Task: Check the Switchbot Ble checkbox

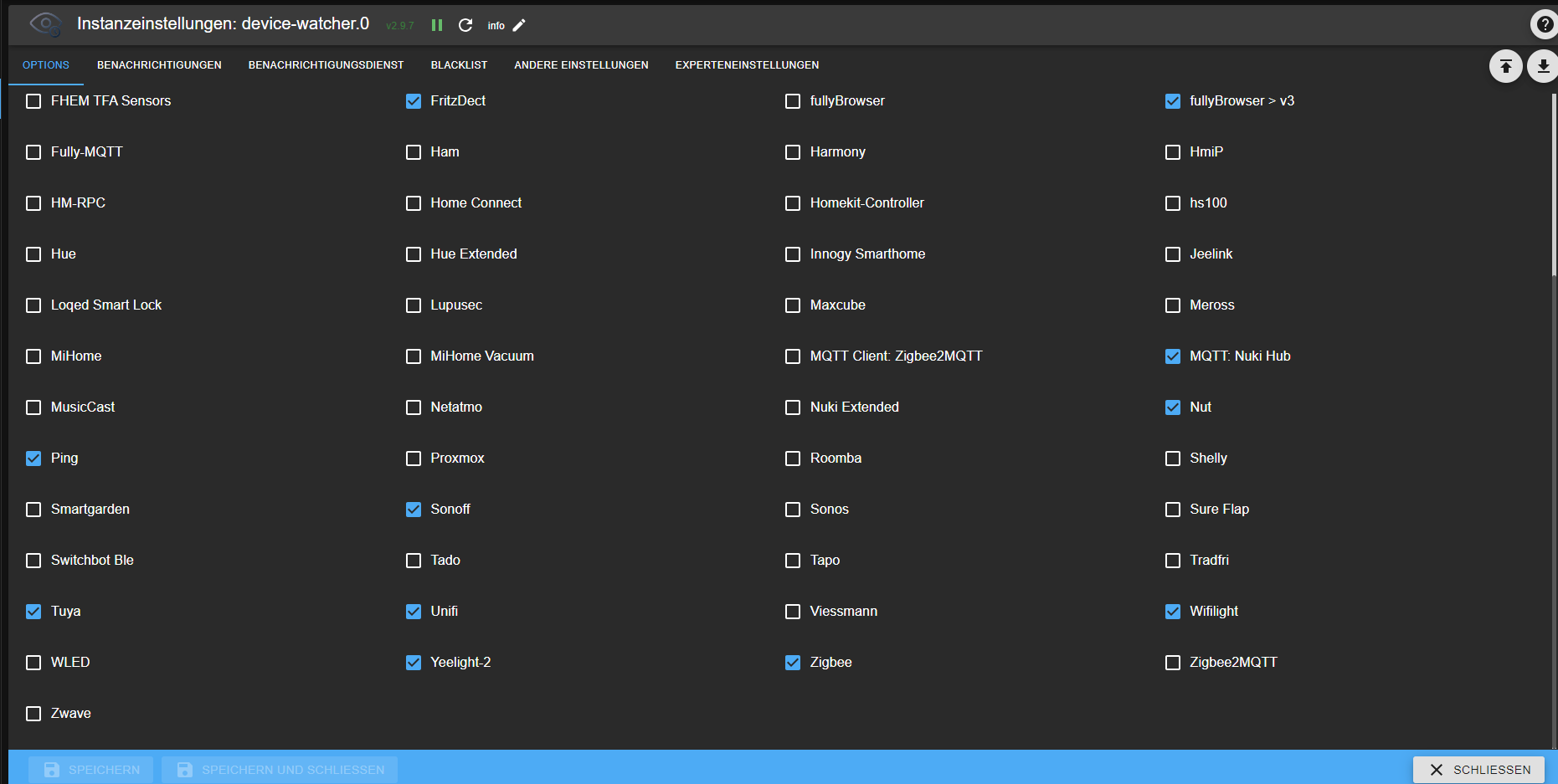Action: coord(33,561)
